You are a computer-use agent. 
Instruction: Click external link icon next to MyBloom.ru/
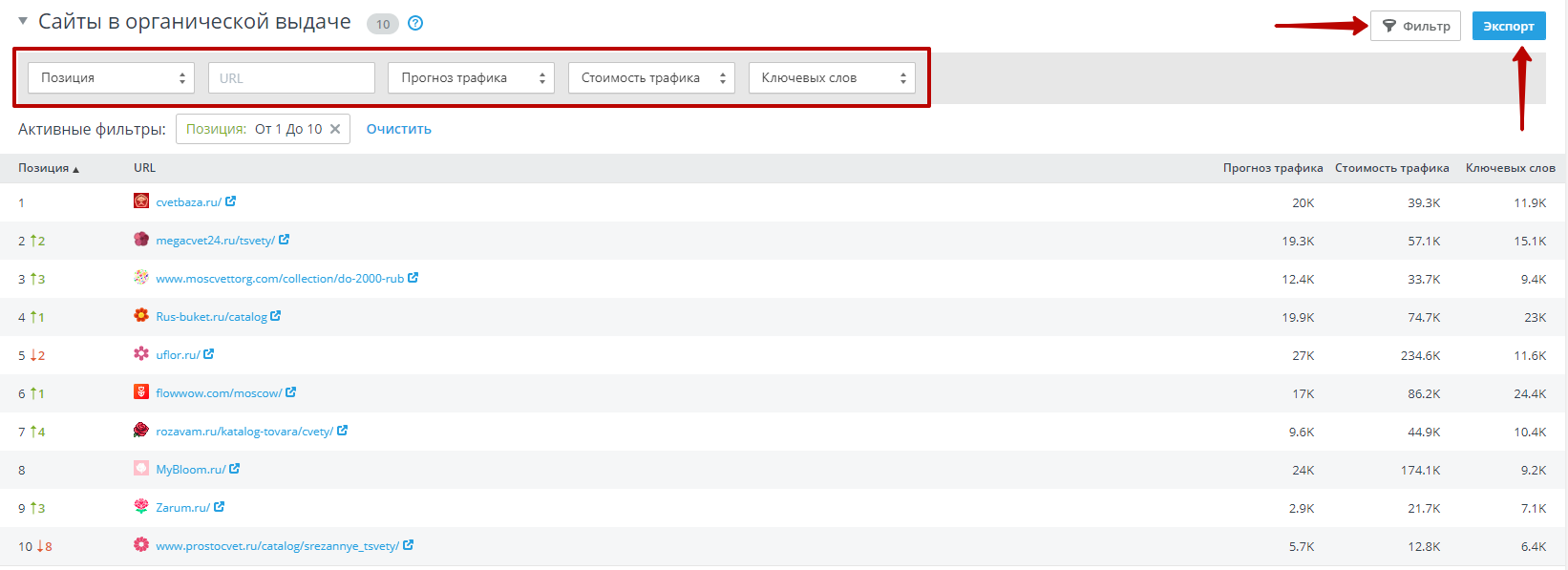[235, 469]
